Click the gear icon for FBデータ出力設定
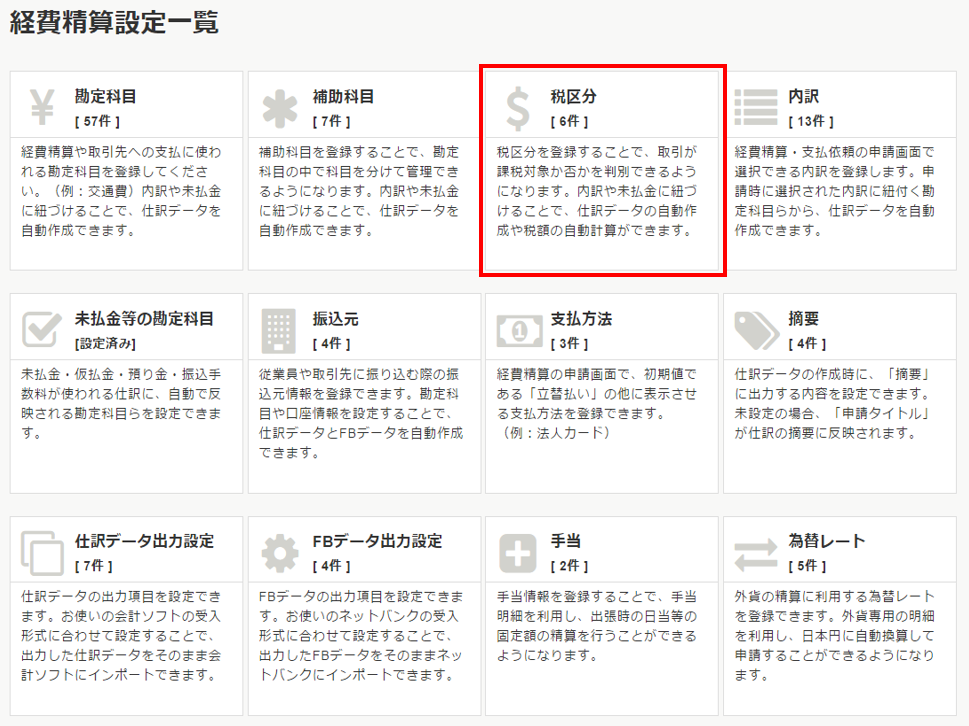969x726 pixels. pos(280,551)
